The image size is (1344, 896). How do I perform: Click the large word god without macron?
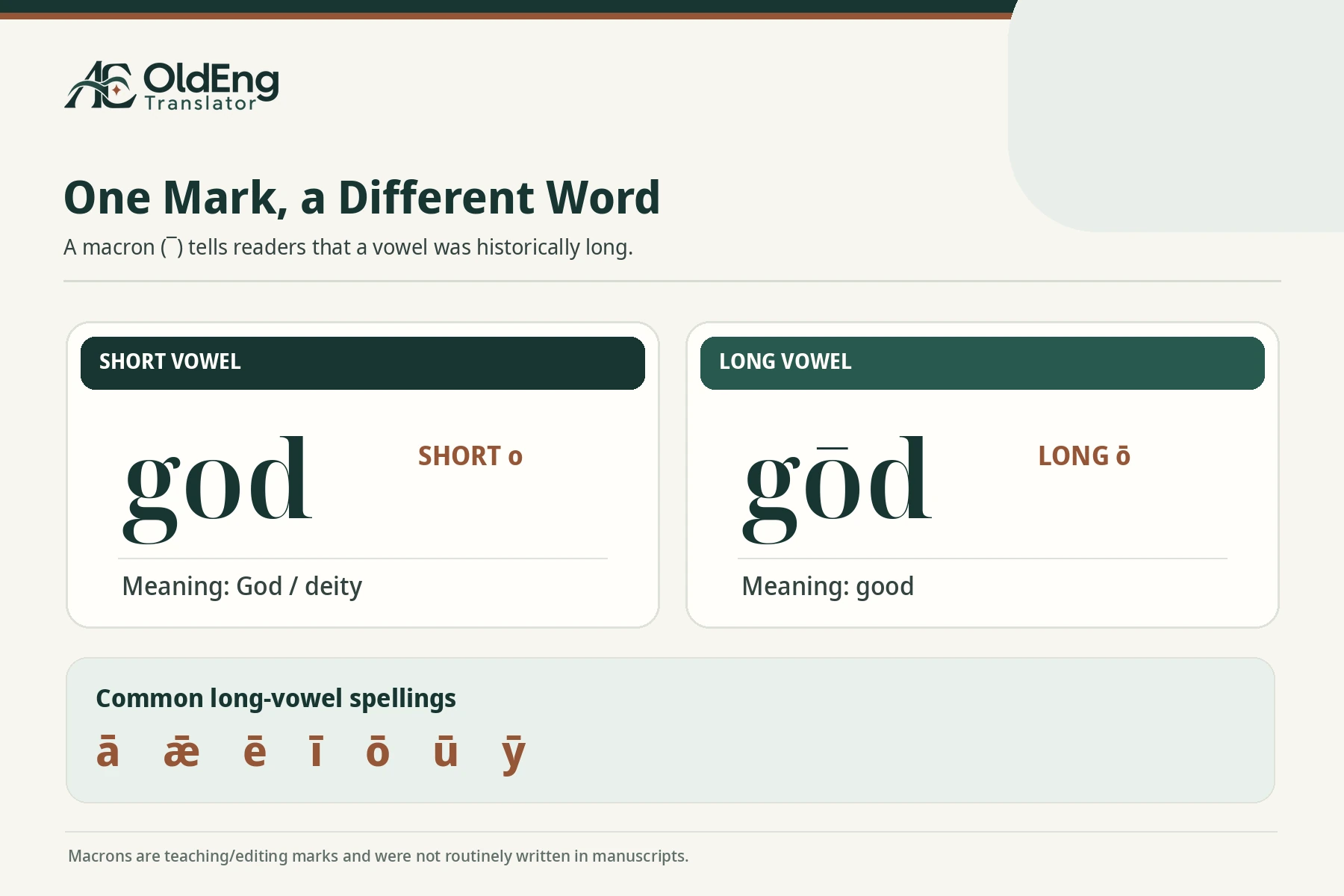[217, 489]
